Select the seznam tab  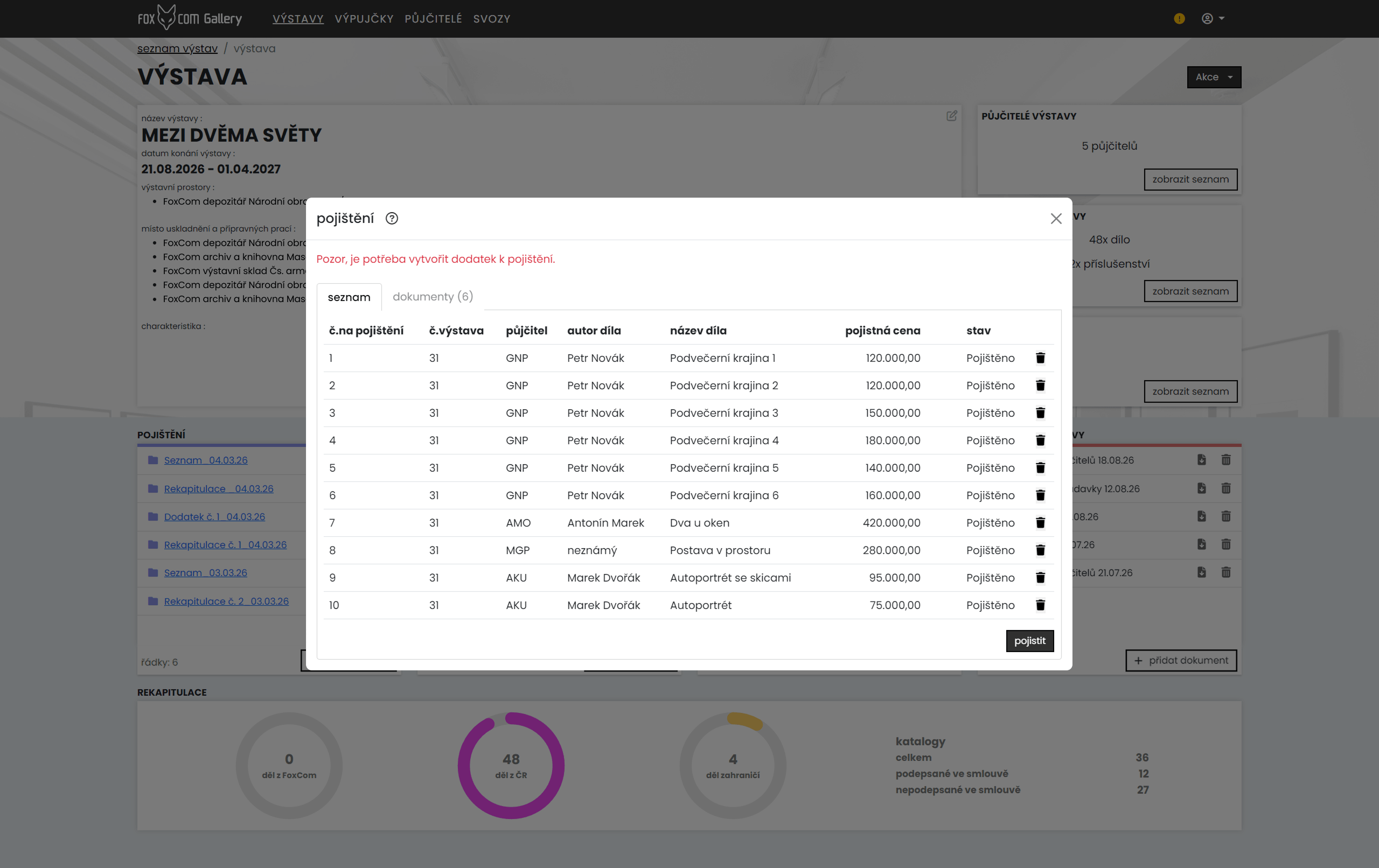pyautogui.click(x=349, y=297)
